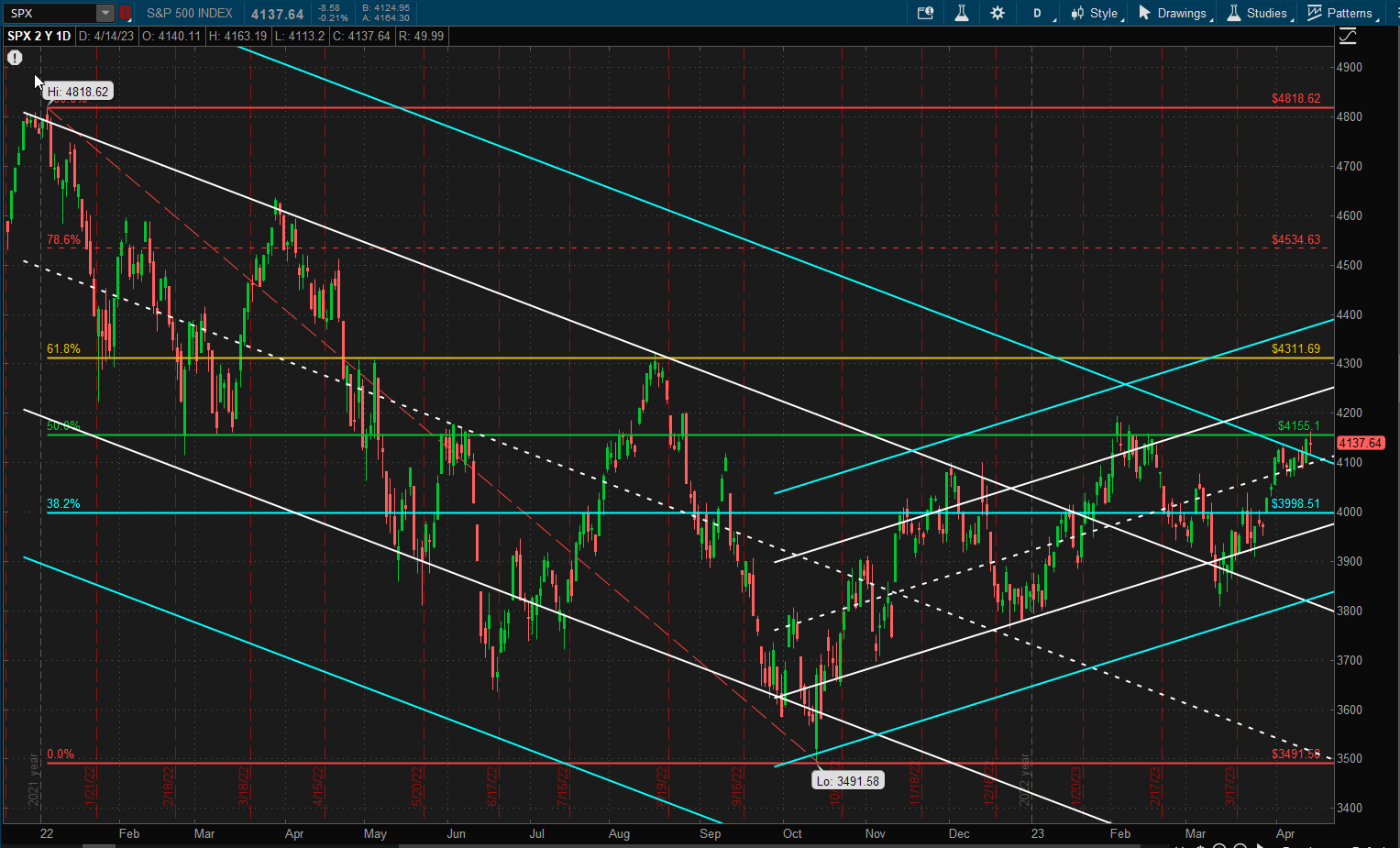Open the Drawings tool menu

(x=1174, y=13)
